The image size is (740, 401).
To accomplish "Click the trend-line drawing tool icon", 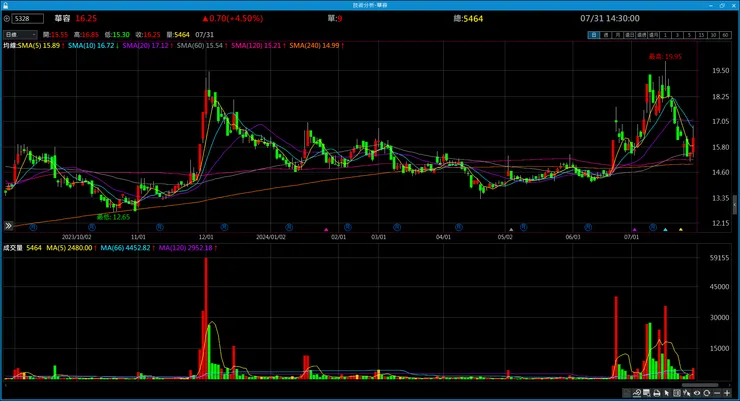I will point(637,393).
